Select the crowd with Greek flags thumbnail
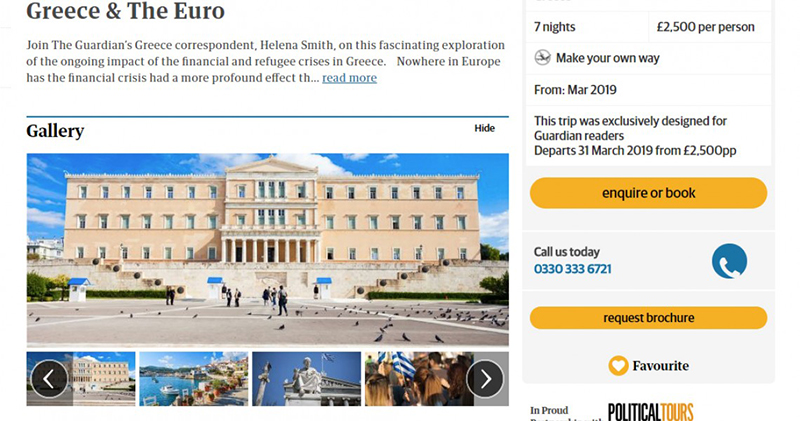This screenshot has height=421, width=800. pyautogui.click(x=419, y=379)
